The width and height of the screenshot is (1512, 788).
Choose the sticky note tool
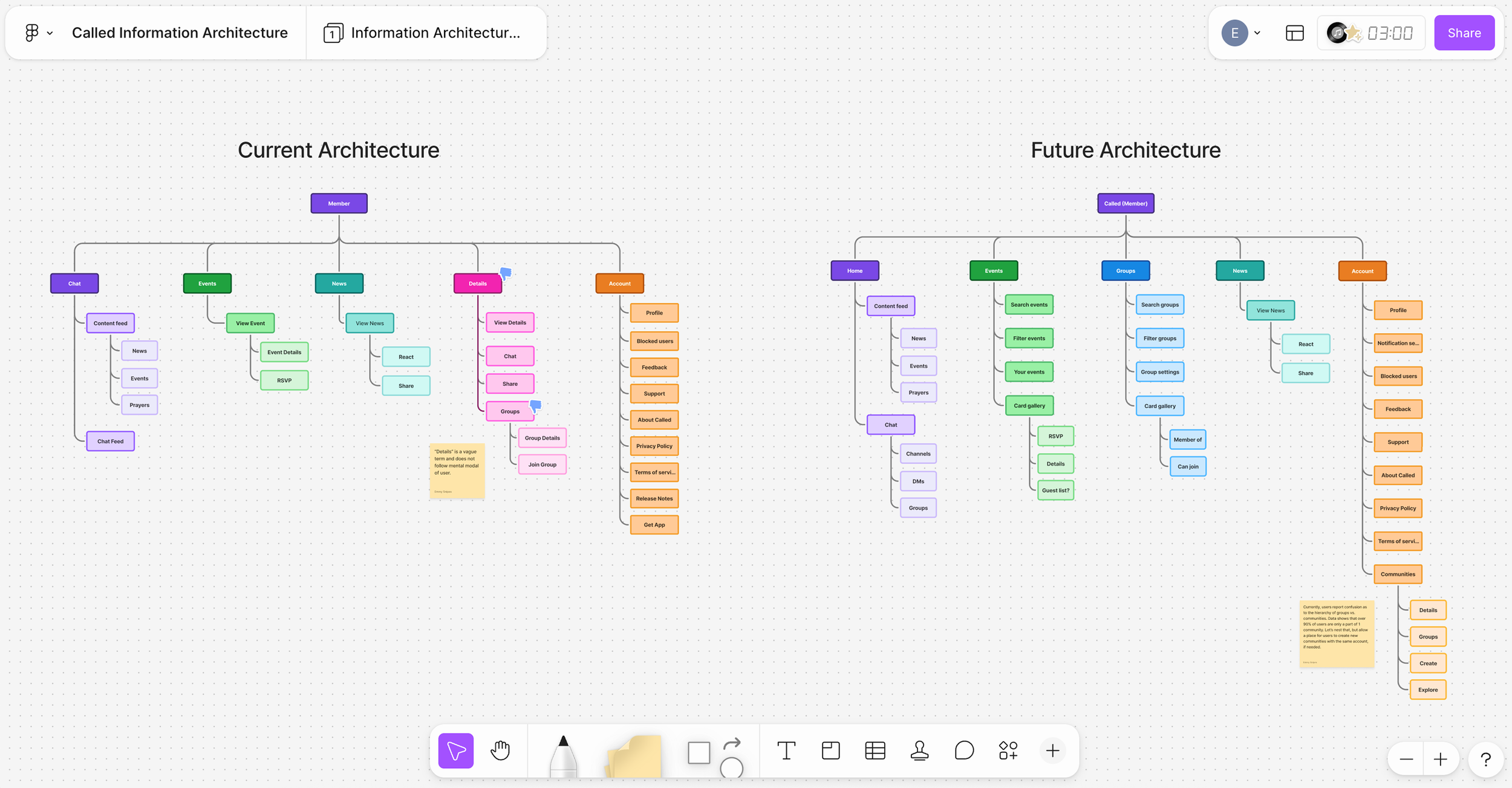coord(634,756)
